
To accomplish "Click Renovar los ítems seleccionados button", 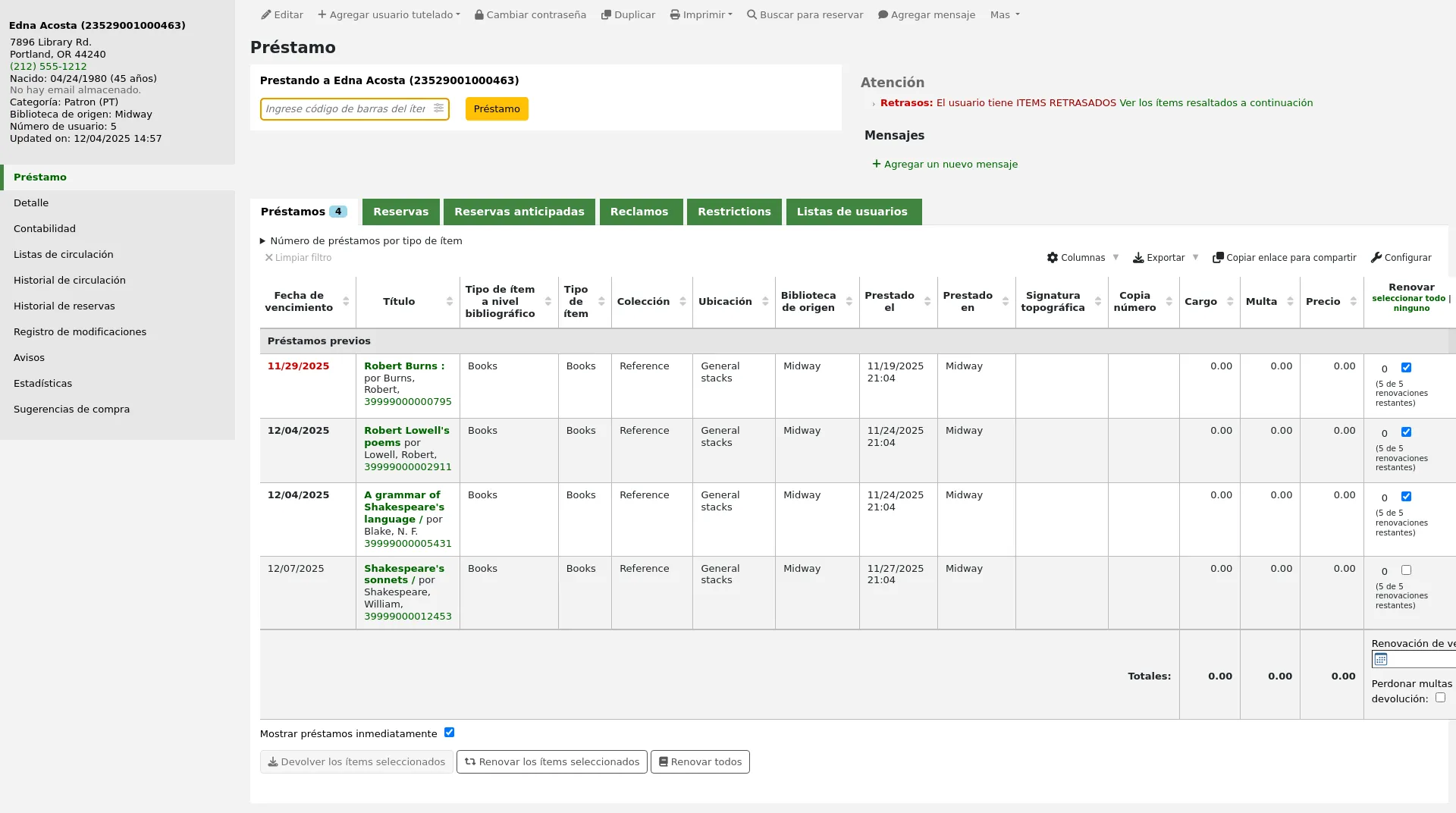I will [x=552, y=762].
